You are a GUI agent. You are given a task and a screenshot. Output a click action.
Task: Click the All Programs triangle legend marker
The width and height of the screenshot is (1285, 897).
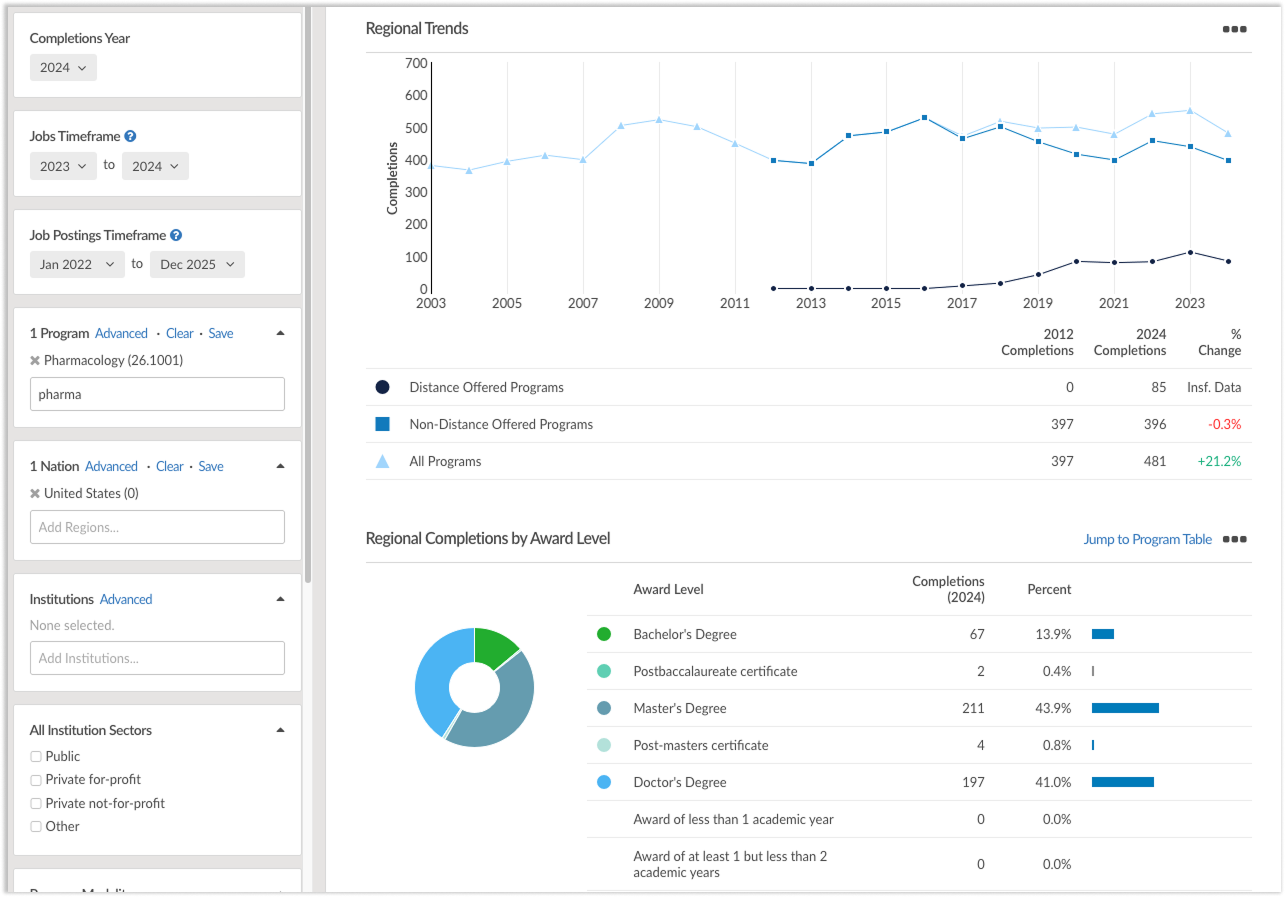click(x=382, y=461)
